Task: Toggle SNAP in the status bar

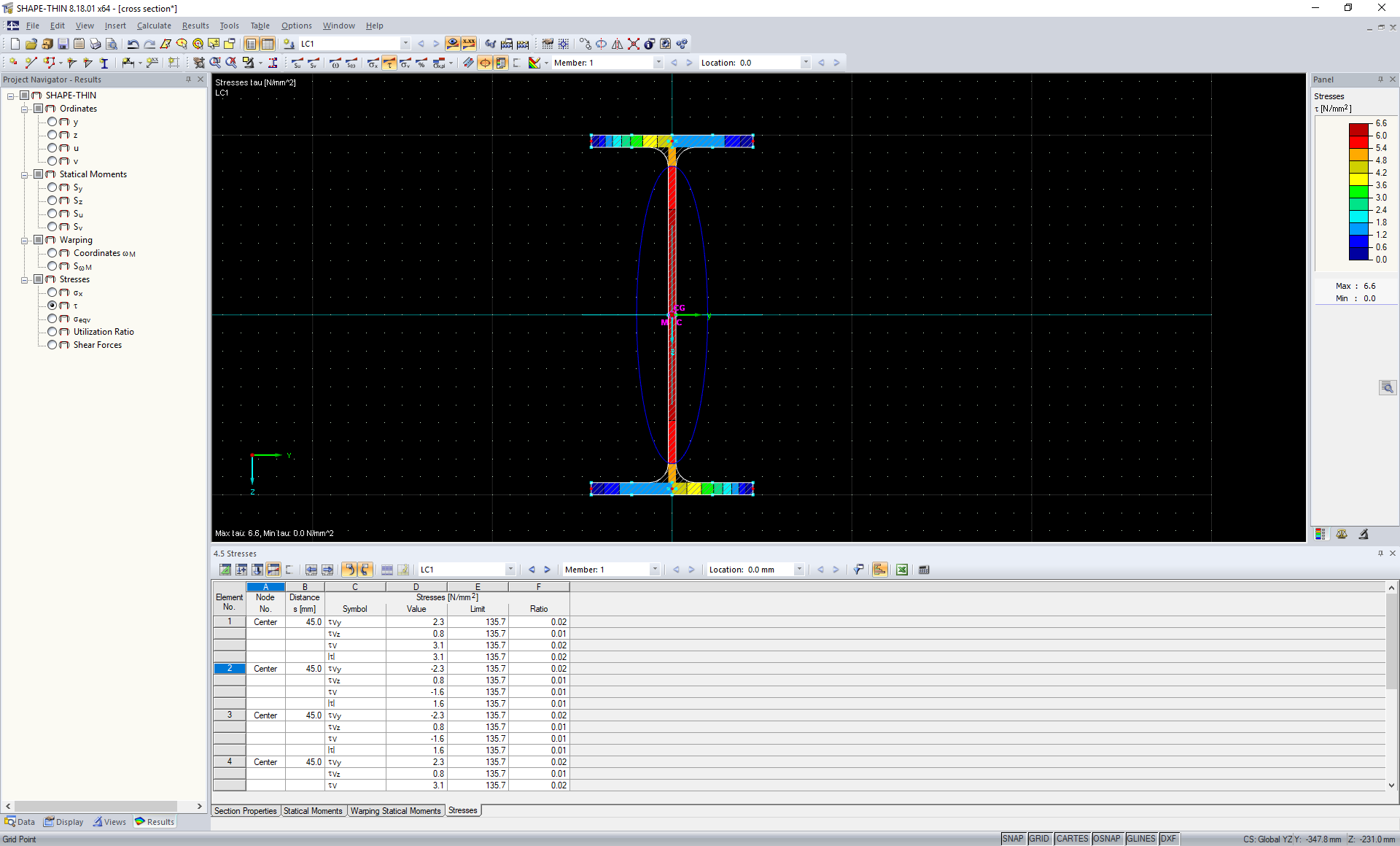Action: 1013,839
